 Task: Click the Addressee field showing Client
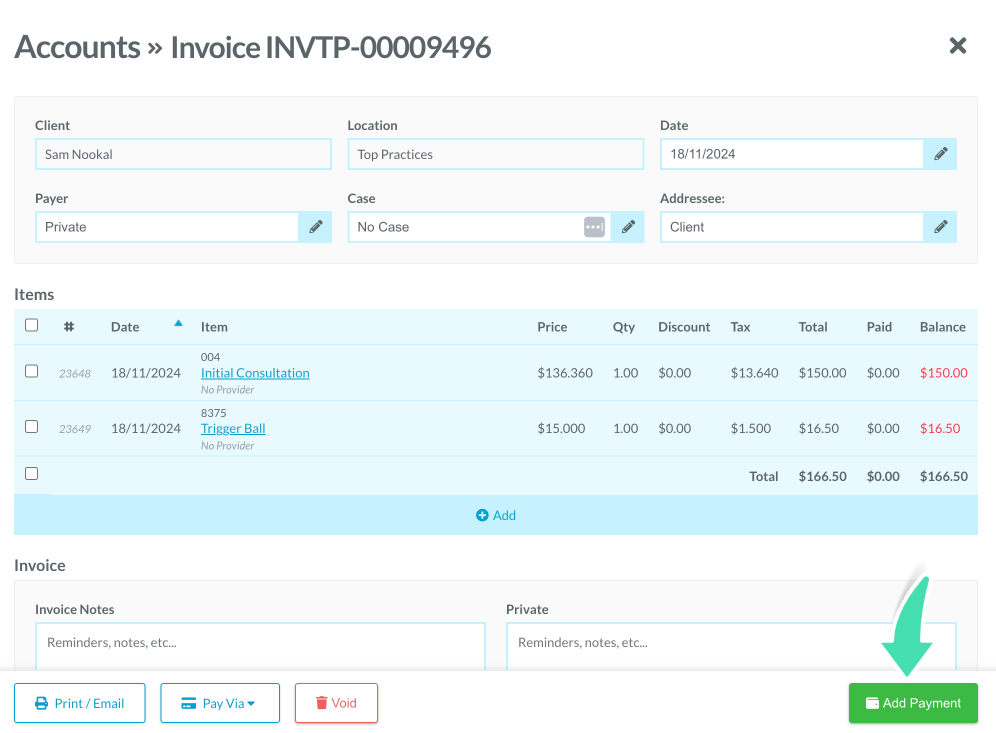[x=791, y=227]
